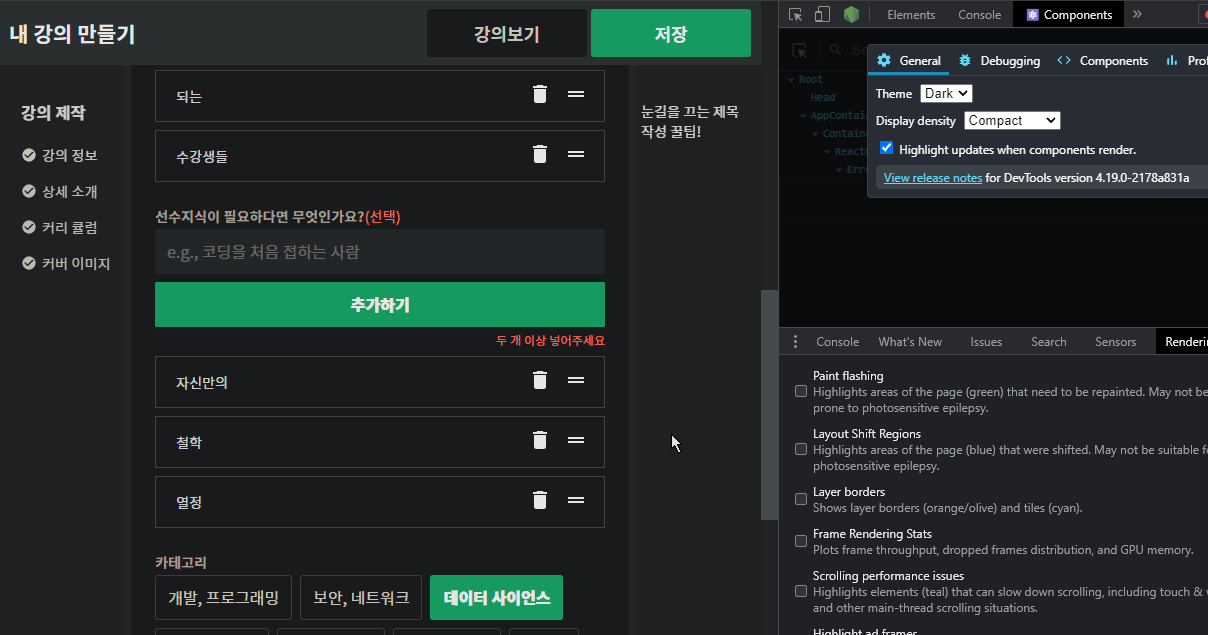Grab the reorder handle on '철학' row
This screenshot has height=635, width=1208.
[576, 440]
